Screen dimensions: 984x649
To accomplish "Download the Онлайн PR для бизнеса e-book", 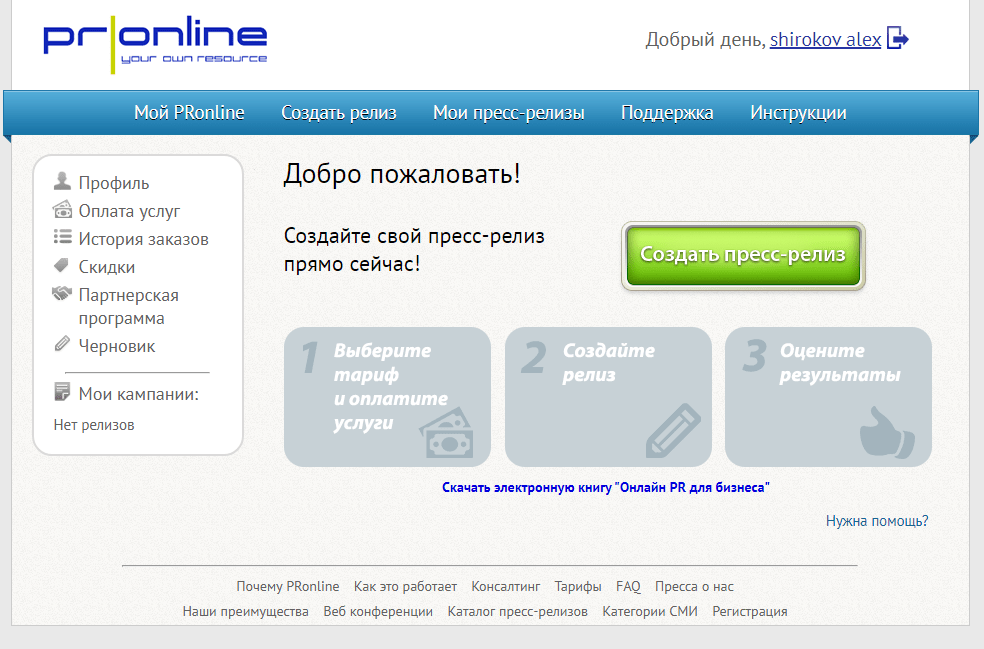I will (606, 488).
